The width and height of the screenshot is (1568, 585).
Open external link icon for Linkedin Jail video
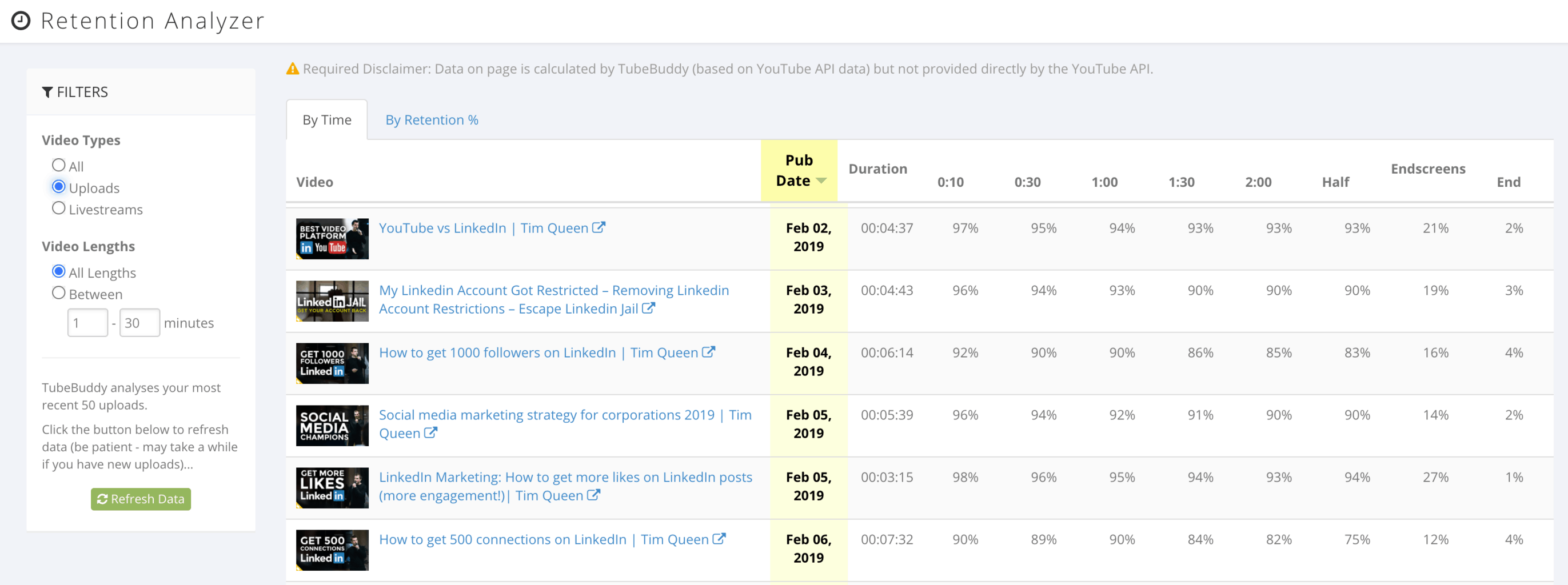tap(649, 308)
